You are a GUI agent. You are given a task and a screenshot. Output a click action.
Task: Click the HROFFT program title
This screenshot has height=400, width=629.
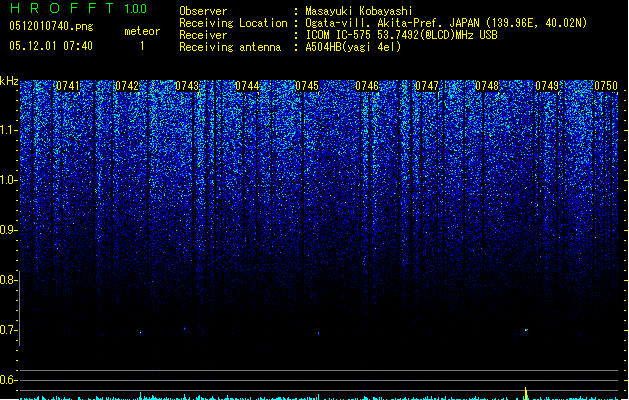62,8
